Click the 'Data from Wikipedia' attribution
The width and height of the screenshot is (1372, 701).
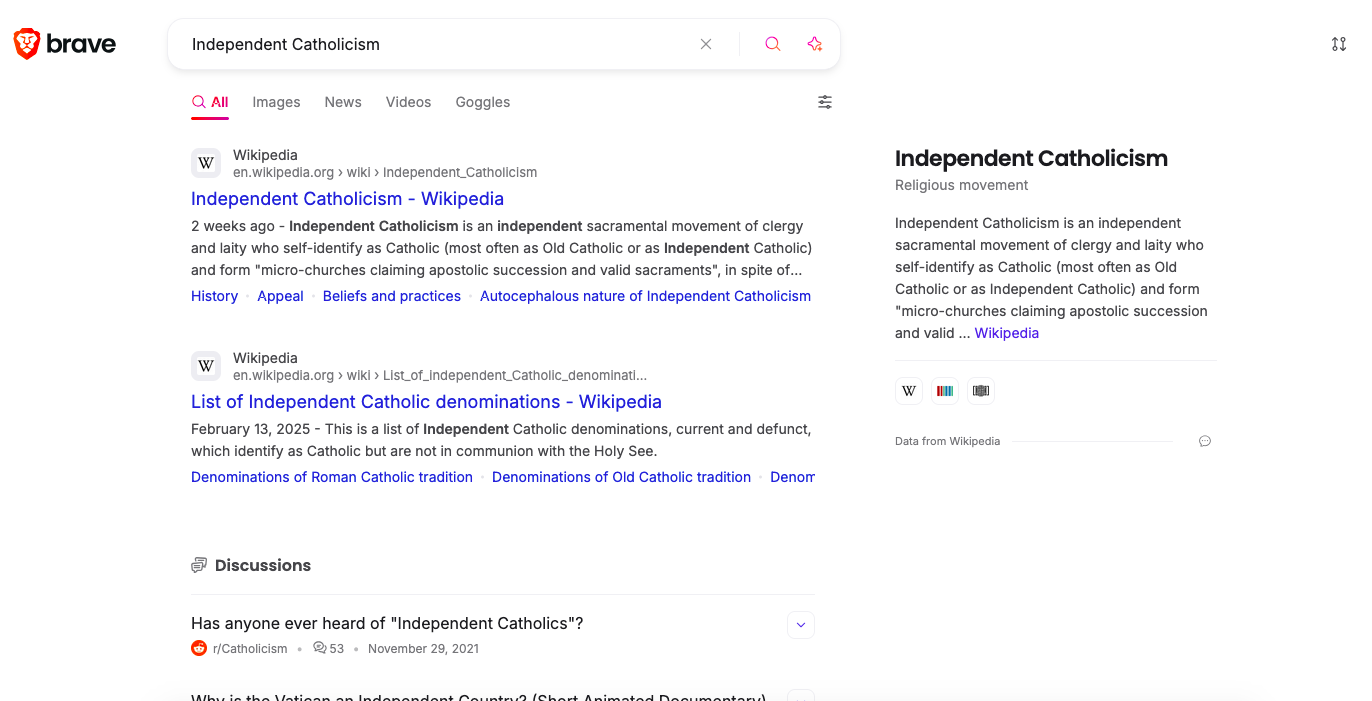(947, 441)
